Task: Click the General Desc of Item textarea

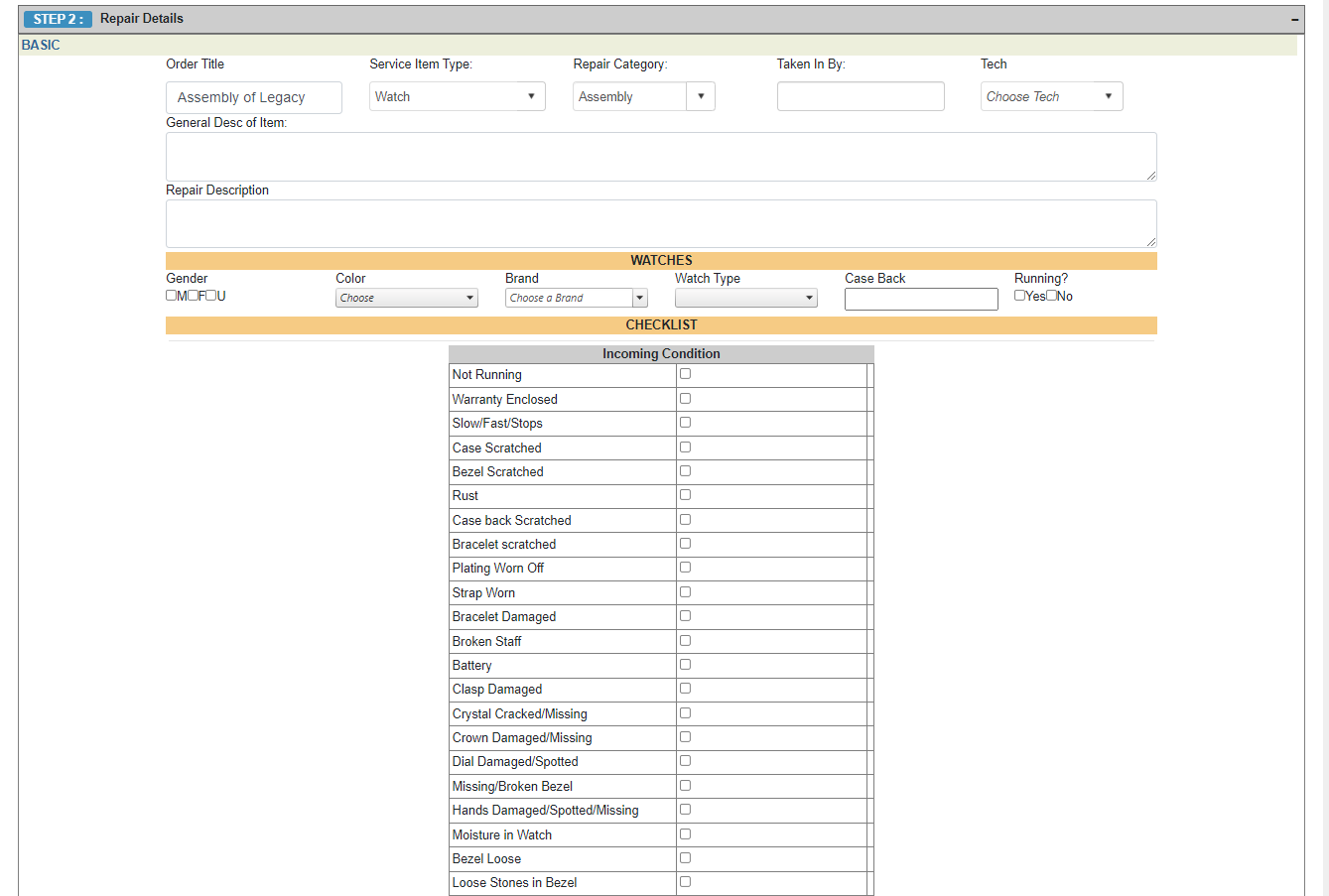Action: [661, 157]
